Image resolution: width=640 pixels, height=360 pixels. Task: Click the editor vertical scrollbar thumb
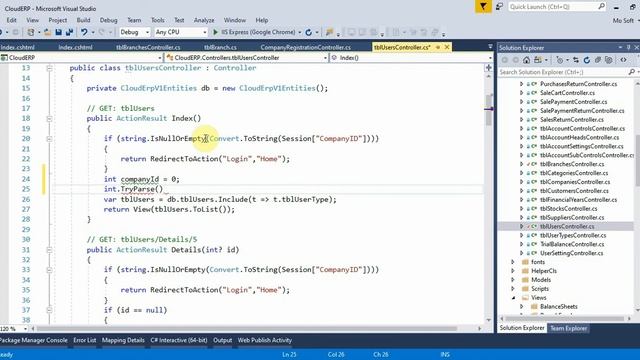pos(489,109)
